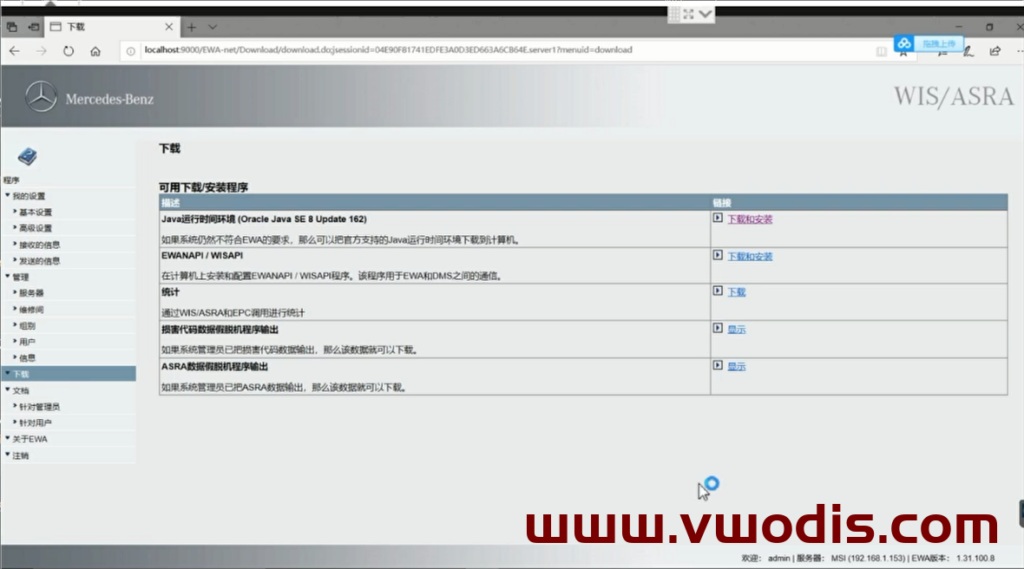Click the browser forward arrow
The height and width of the screenshot is (569, 1024).
click(41, 51)
